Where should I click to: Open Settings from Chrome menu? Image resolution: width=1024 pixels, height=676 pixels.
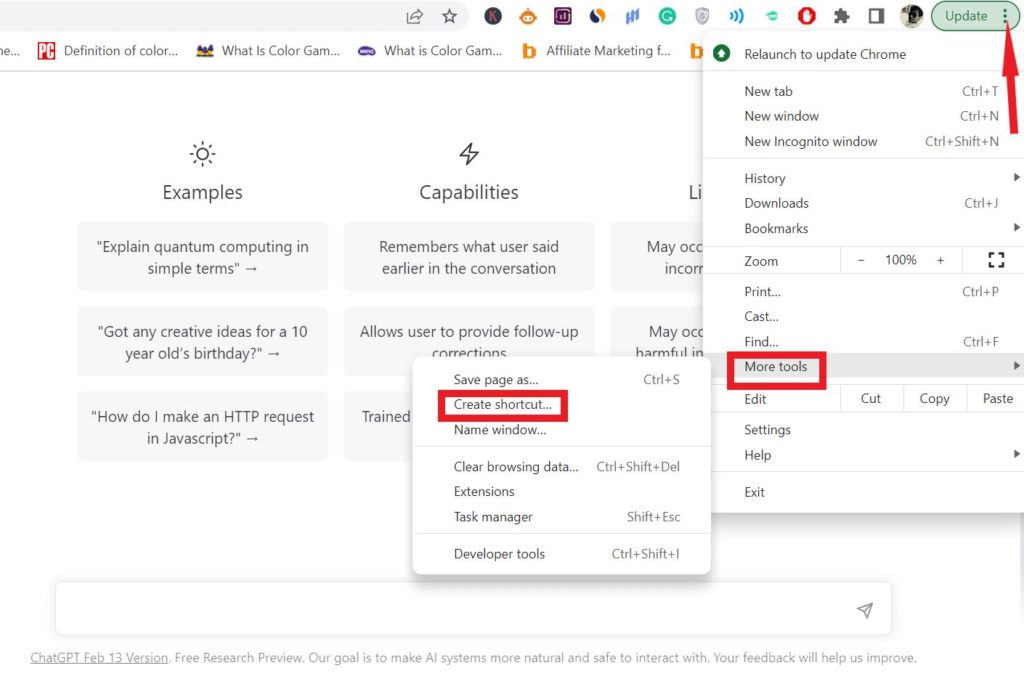point(863,430)
